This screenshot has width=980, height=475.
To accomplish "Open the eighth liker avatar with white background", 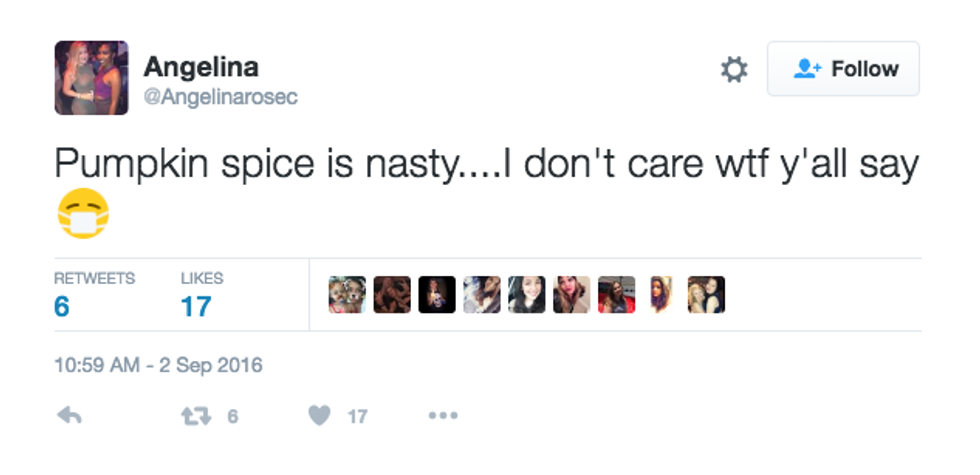I will pyautogui.click(x=661, y=295).
